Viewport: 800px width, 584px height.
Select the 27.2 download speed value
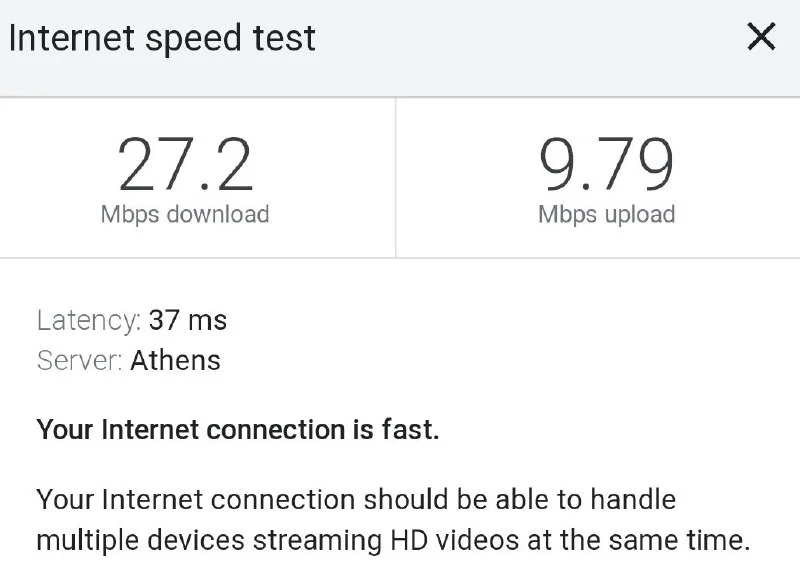(185, 165)
